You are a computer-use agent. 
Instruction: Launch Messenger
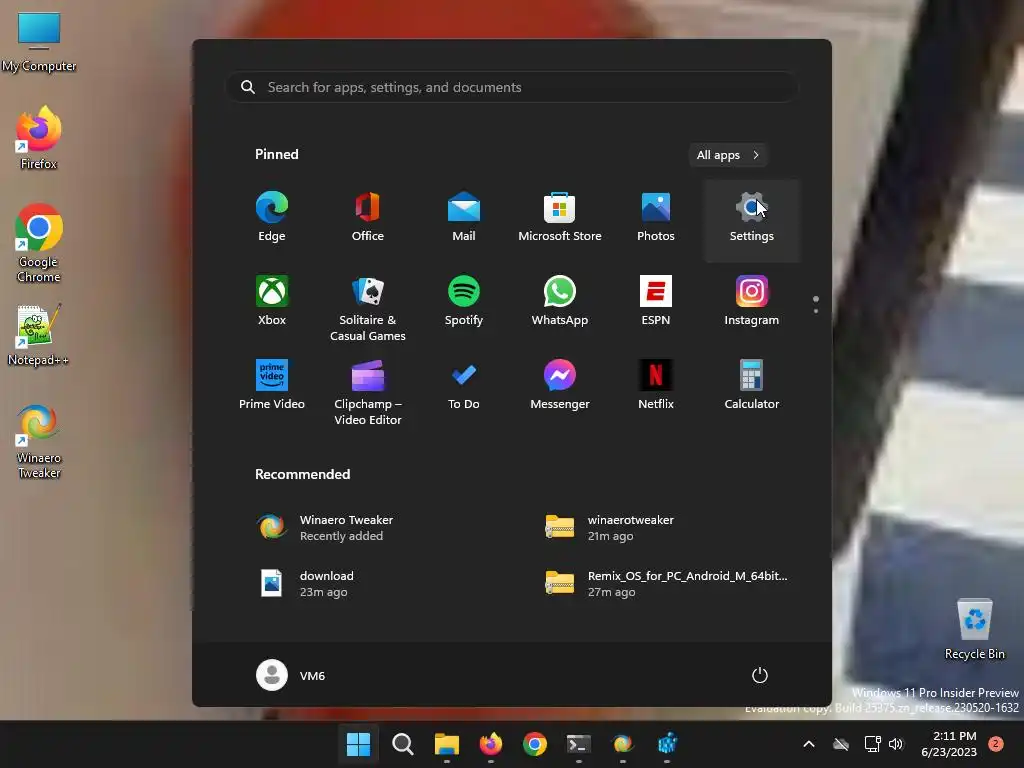point(560,385)
